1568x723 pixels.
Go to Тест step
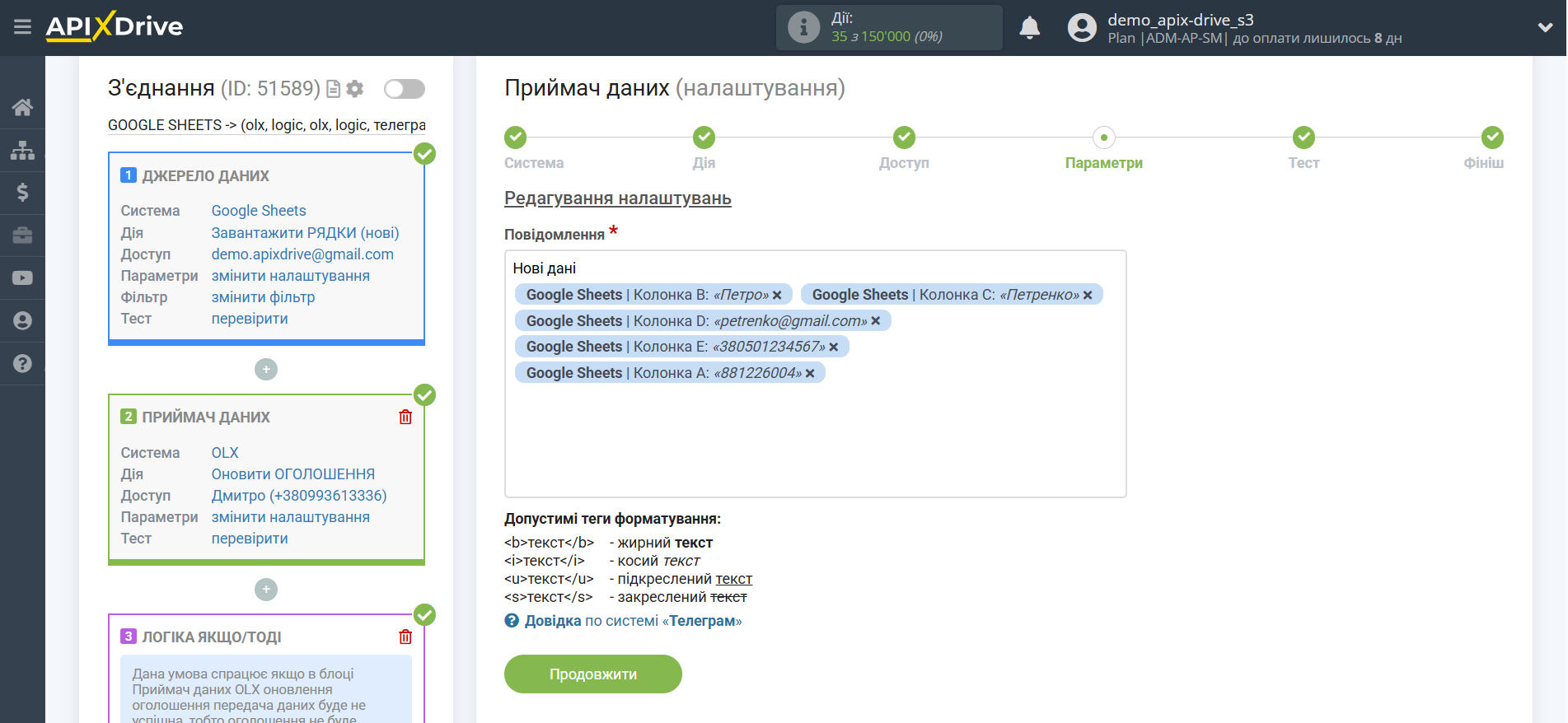click(x=1304, y=138)
